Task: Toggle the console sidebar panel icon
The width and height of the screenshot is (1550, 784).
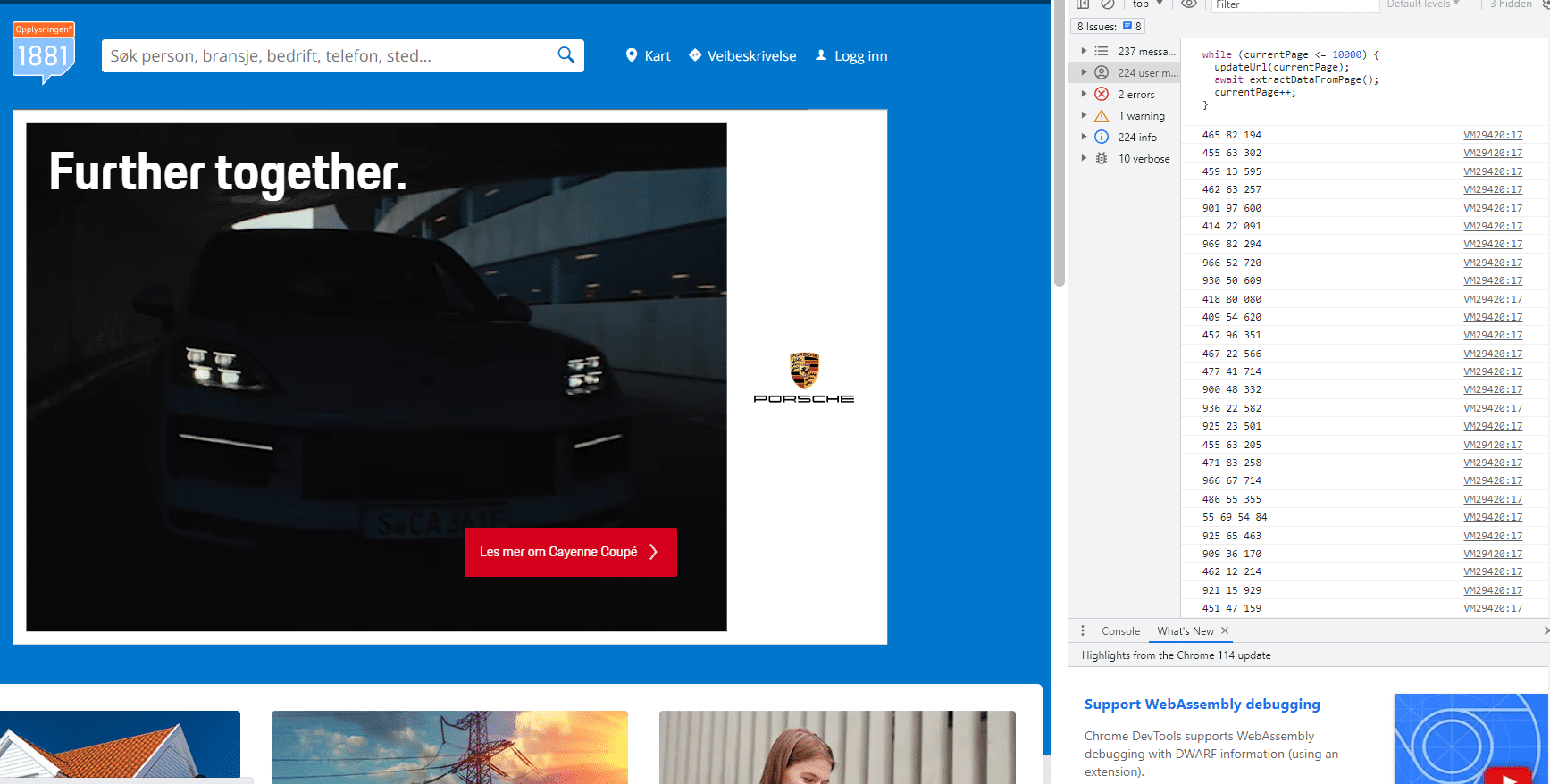Action: tap(1083, 4)
